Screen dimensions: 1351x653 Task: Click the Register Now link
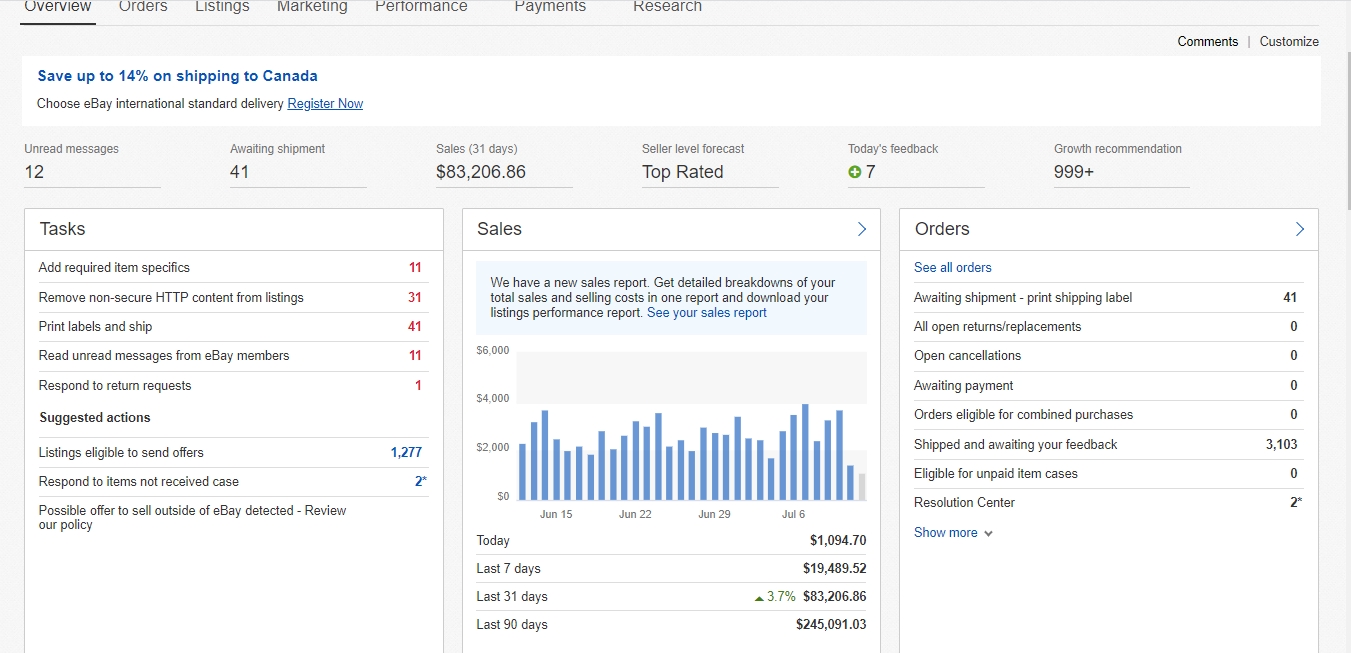pyautogui.click(x=325, y=104)
